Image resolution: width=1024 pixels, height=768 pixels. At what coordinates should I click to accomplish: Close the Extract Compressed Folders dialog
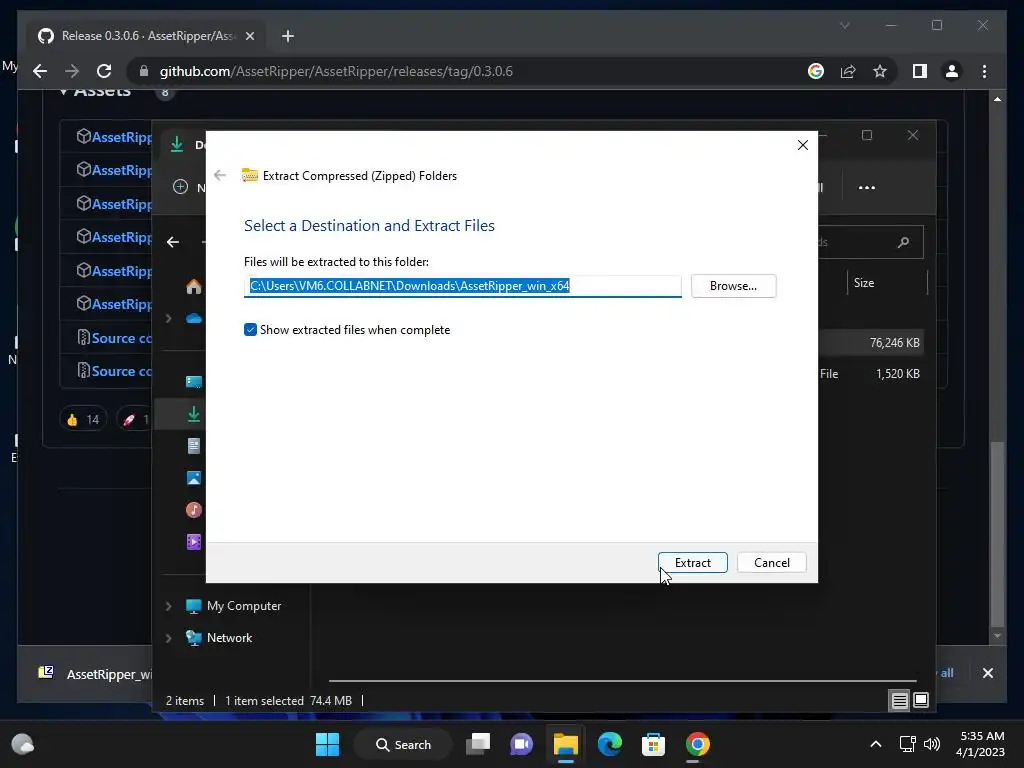tap(803, 145)
